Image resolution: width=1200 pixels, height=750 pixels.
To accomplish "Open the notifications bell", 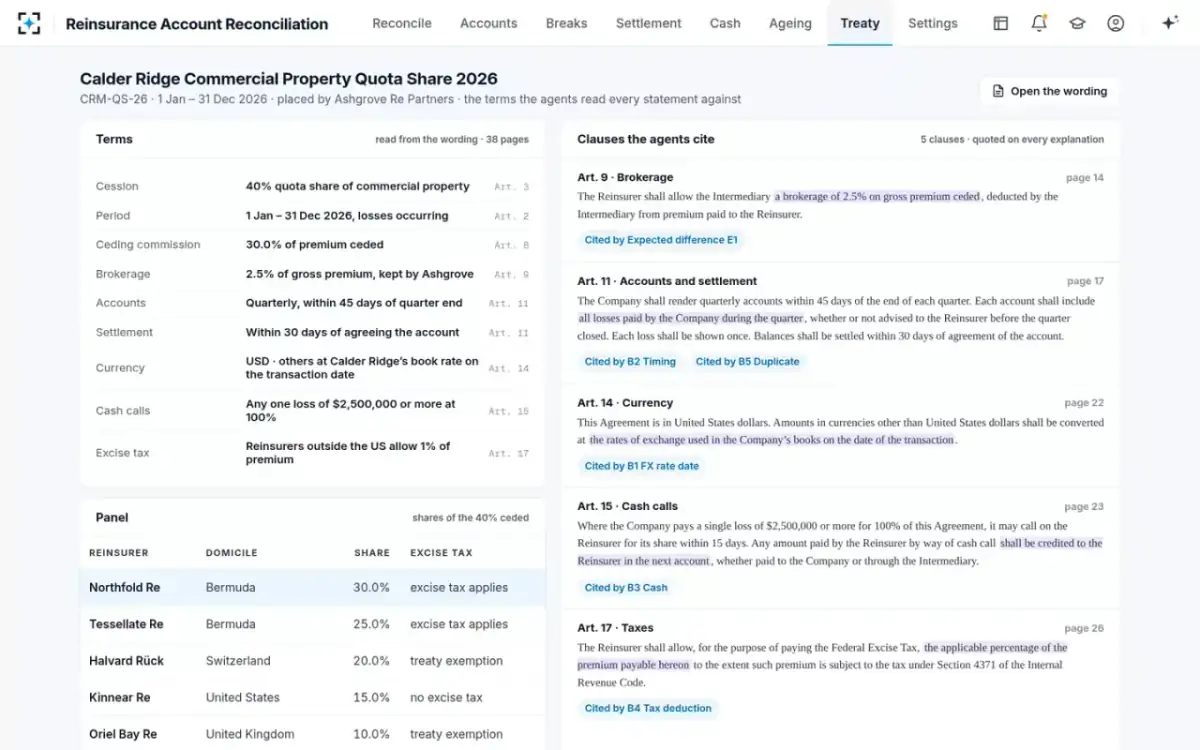I will click(1039, 23).
